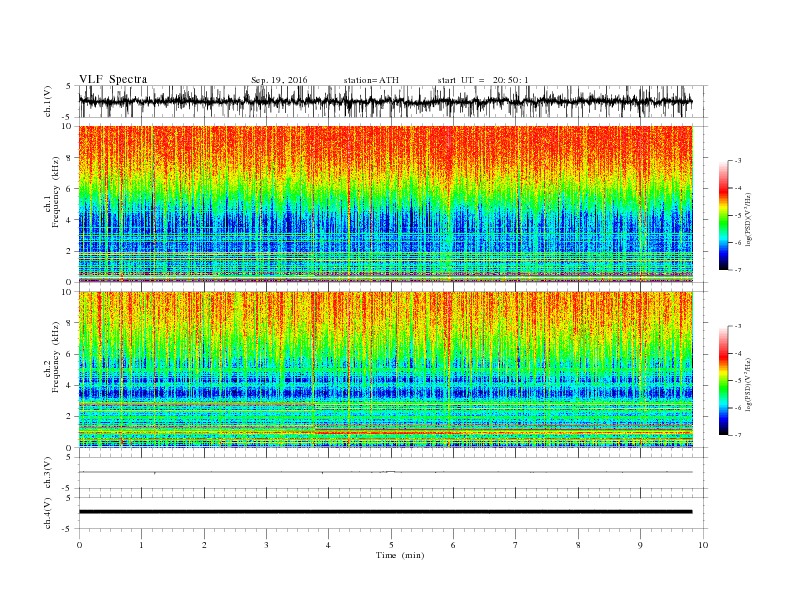The width and height of the screenshot is (792, 612).
Task: Click the "VLF Spectra" plot title
Action: 113,79
